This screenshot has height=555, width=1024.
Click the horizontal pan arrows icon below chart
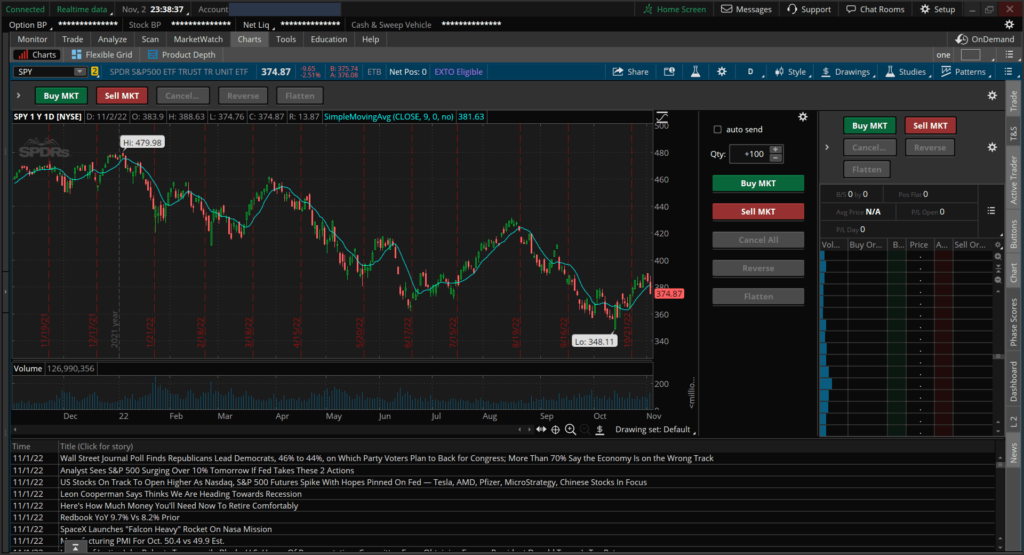click(541, 430)
